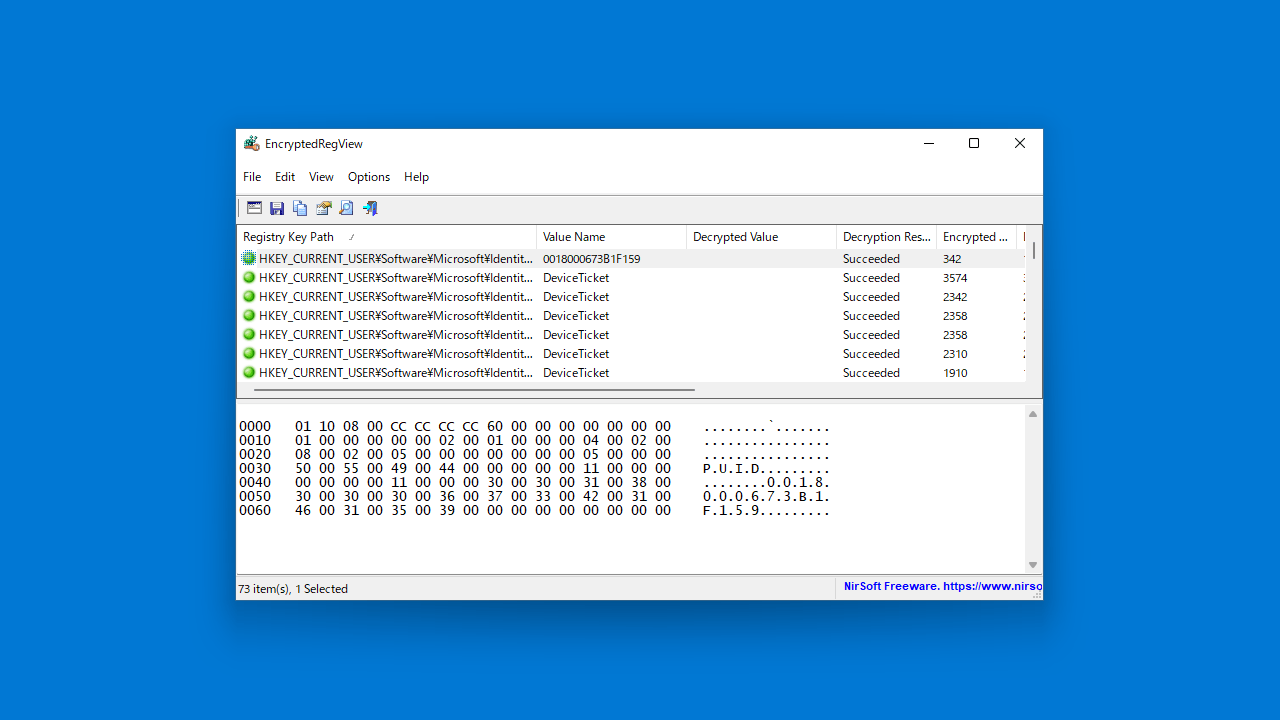This screenshot has height=720, width=1280.
Task: Click green status icon of the 1910 row
Action: point(249,372)
